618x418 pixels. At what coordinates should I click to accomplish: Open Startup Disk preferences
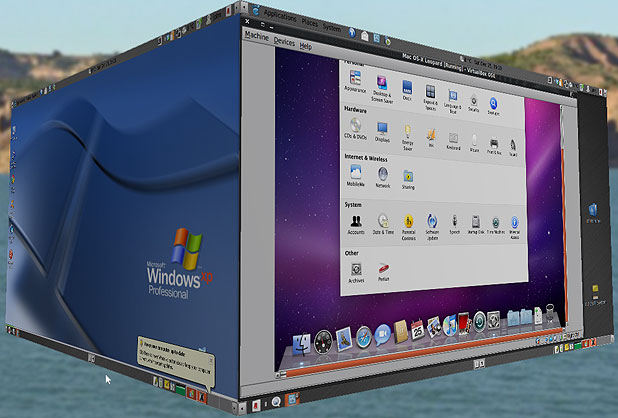[476, 225]
